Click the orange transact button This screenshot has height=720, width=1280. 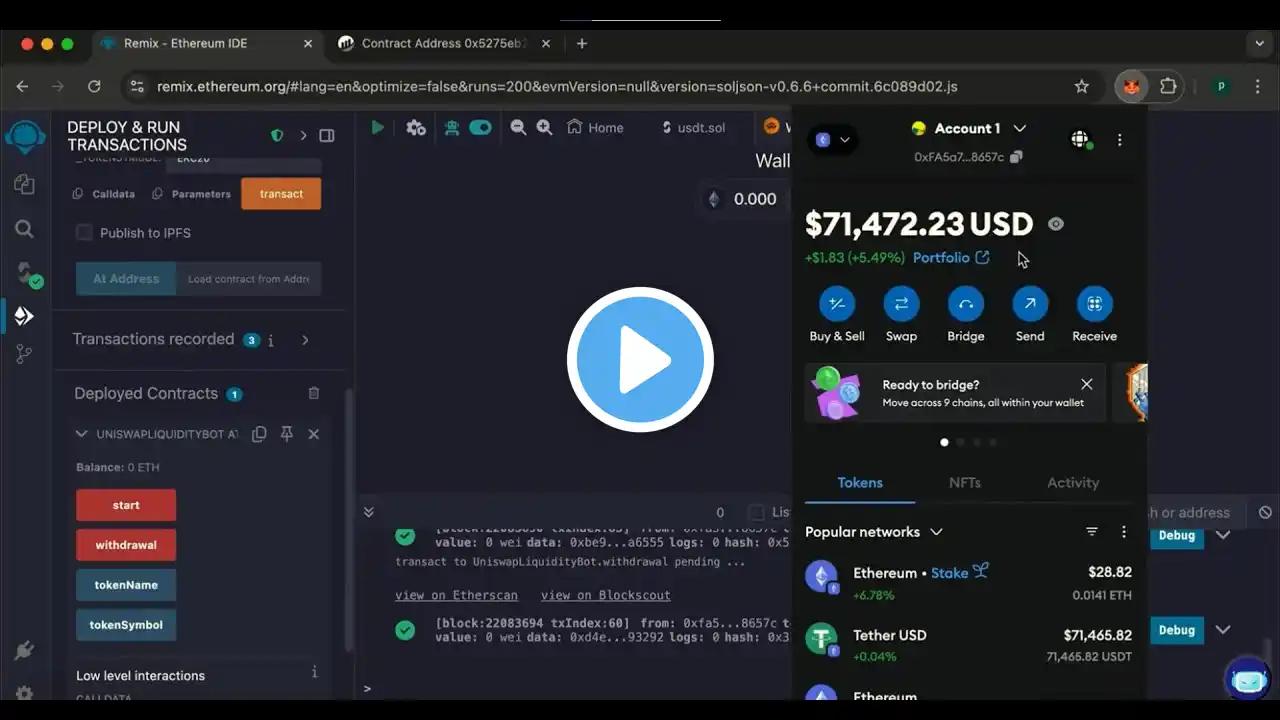coord(281,194)
